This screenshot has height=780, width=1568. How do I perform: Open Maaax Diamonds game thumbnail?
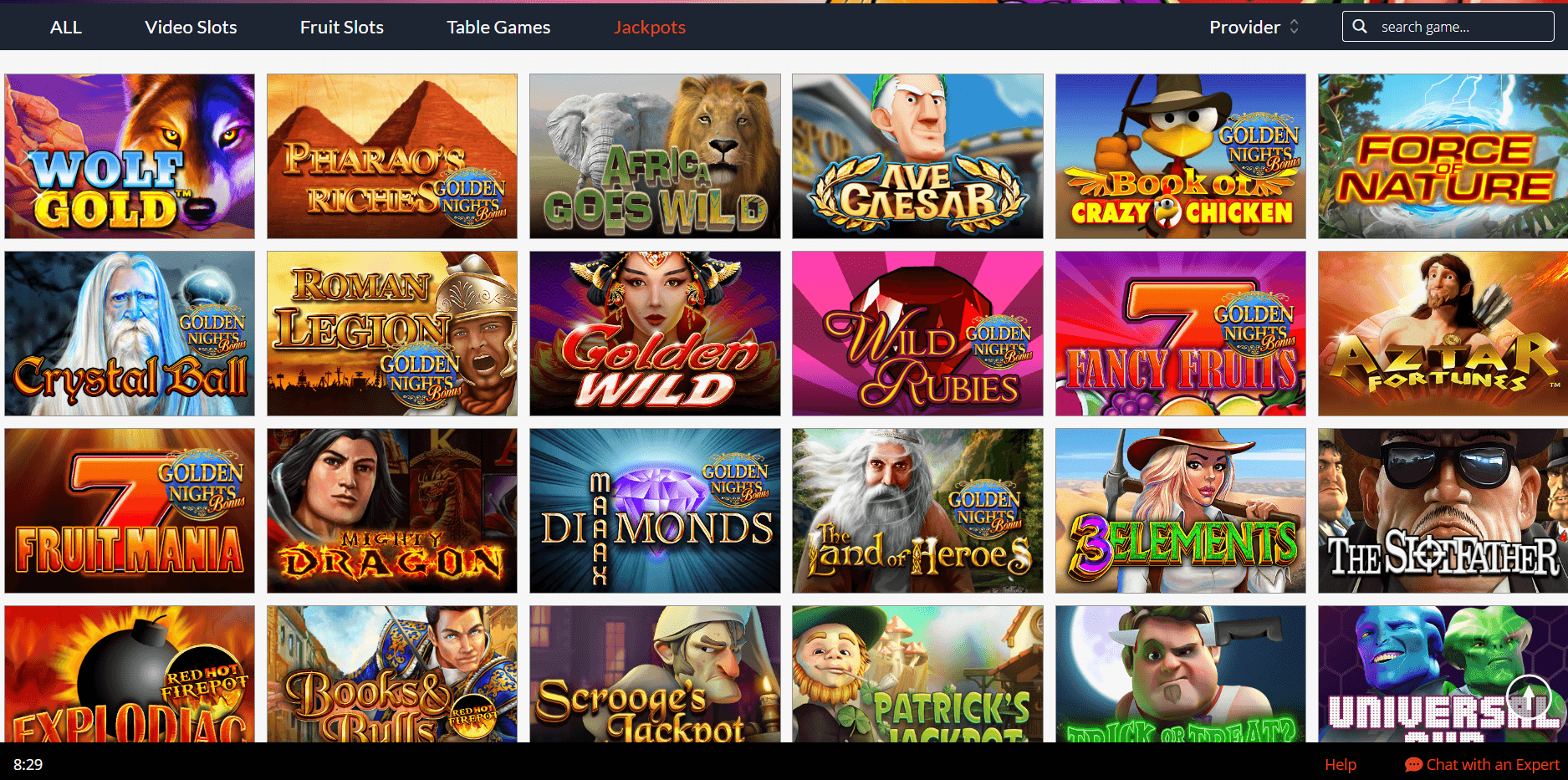click(x=655, y=511)
